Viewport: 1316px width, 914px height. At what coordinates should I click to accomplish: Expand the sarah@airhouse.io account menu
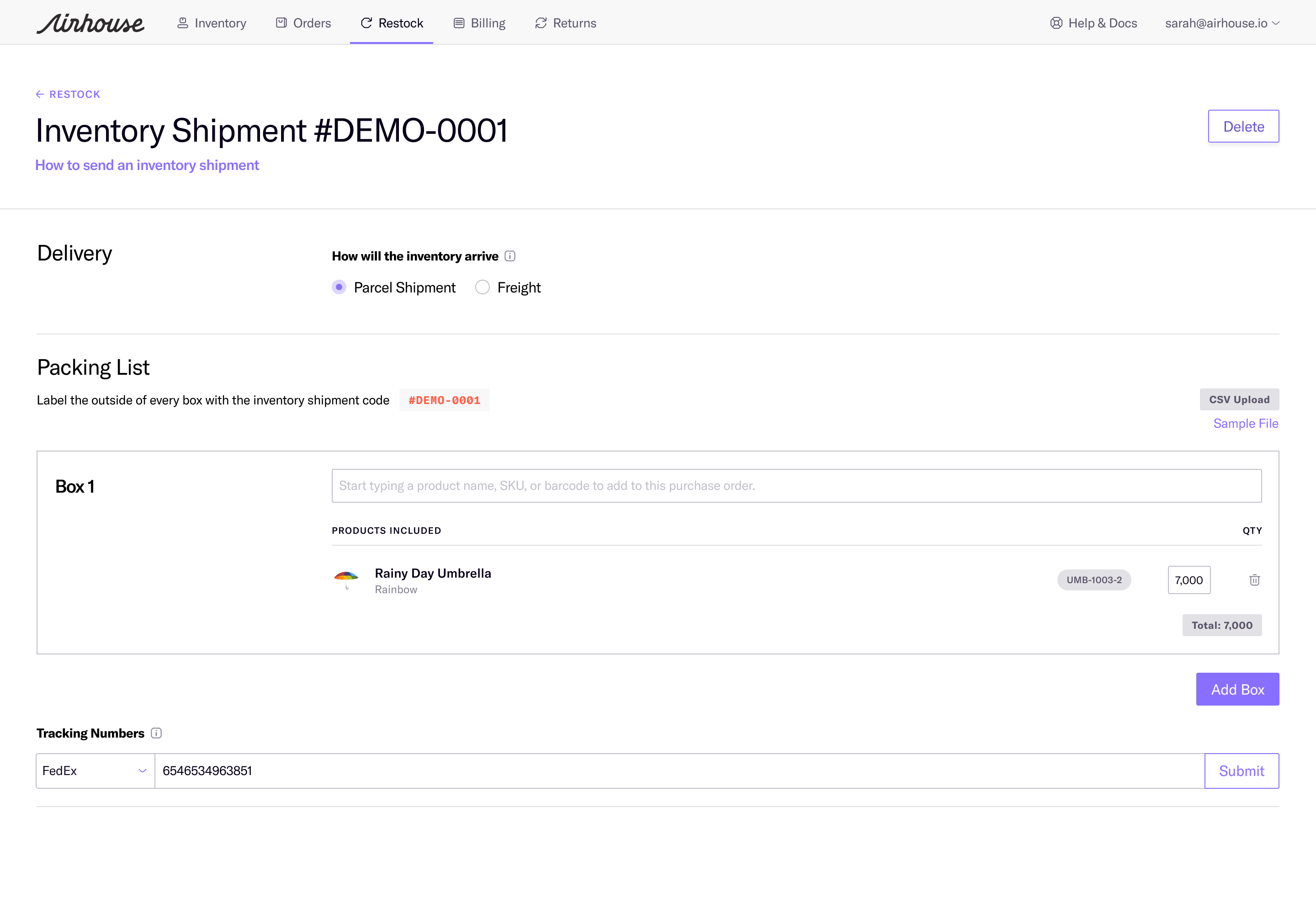click(x=1222, y=23)
